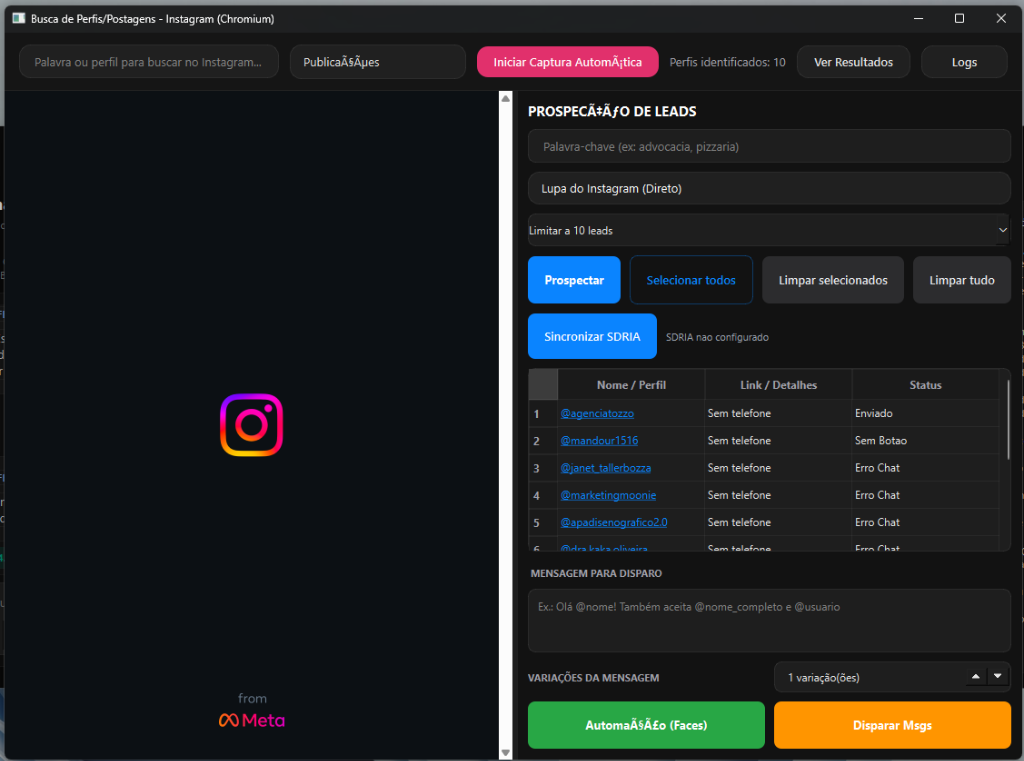1024x761 pixels.
Task: Click Limpar selecionados
Action: (833, 280)
